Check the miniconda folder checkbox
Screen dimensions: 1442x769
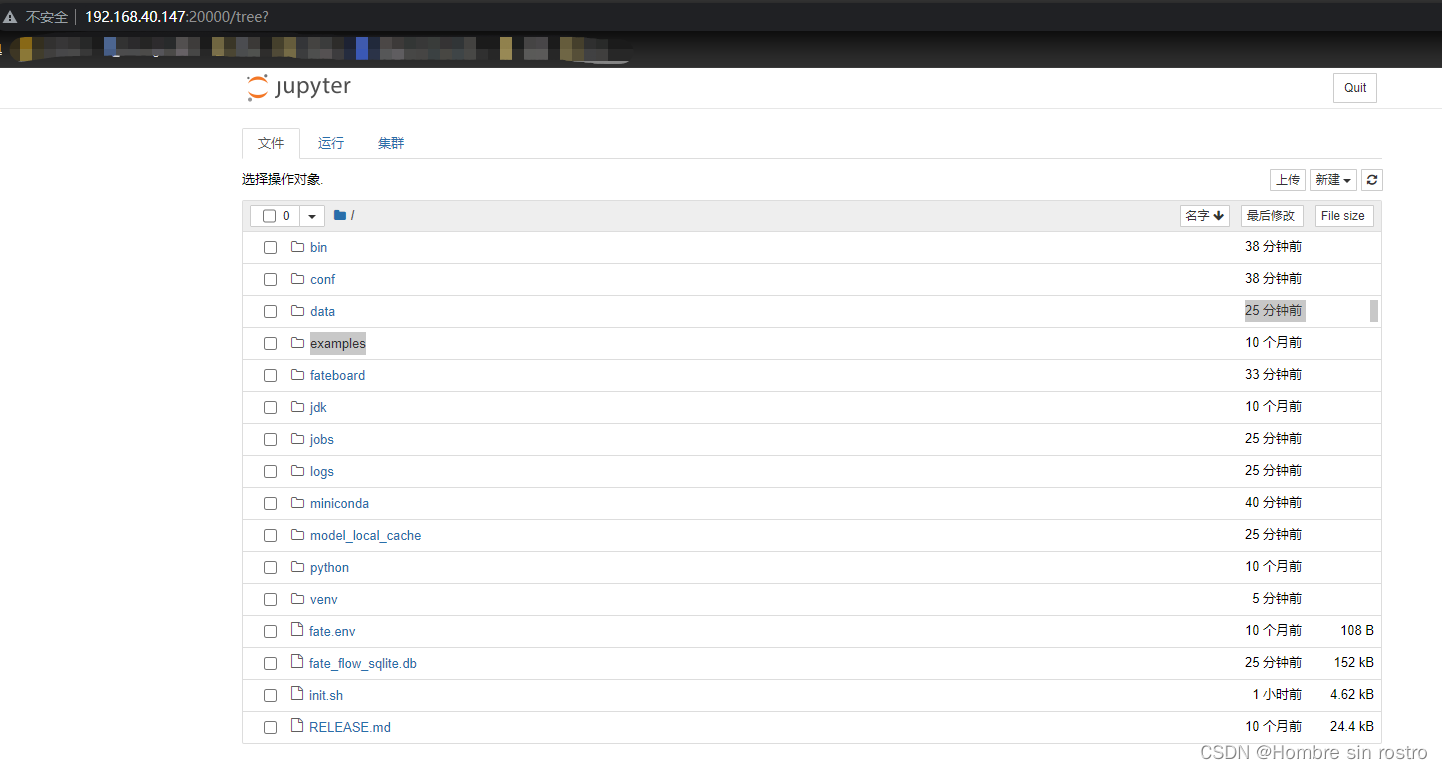[270, 504]
